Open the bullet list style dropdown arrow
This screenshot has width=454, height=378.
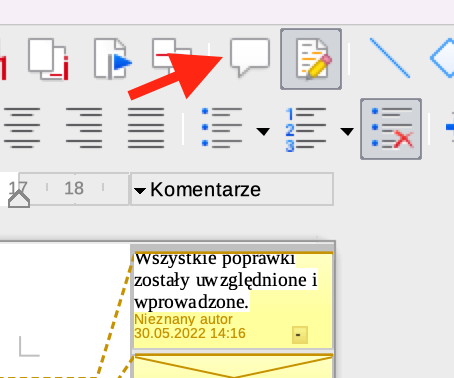click(263, 132)
